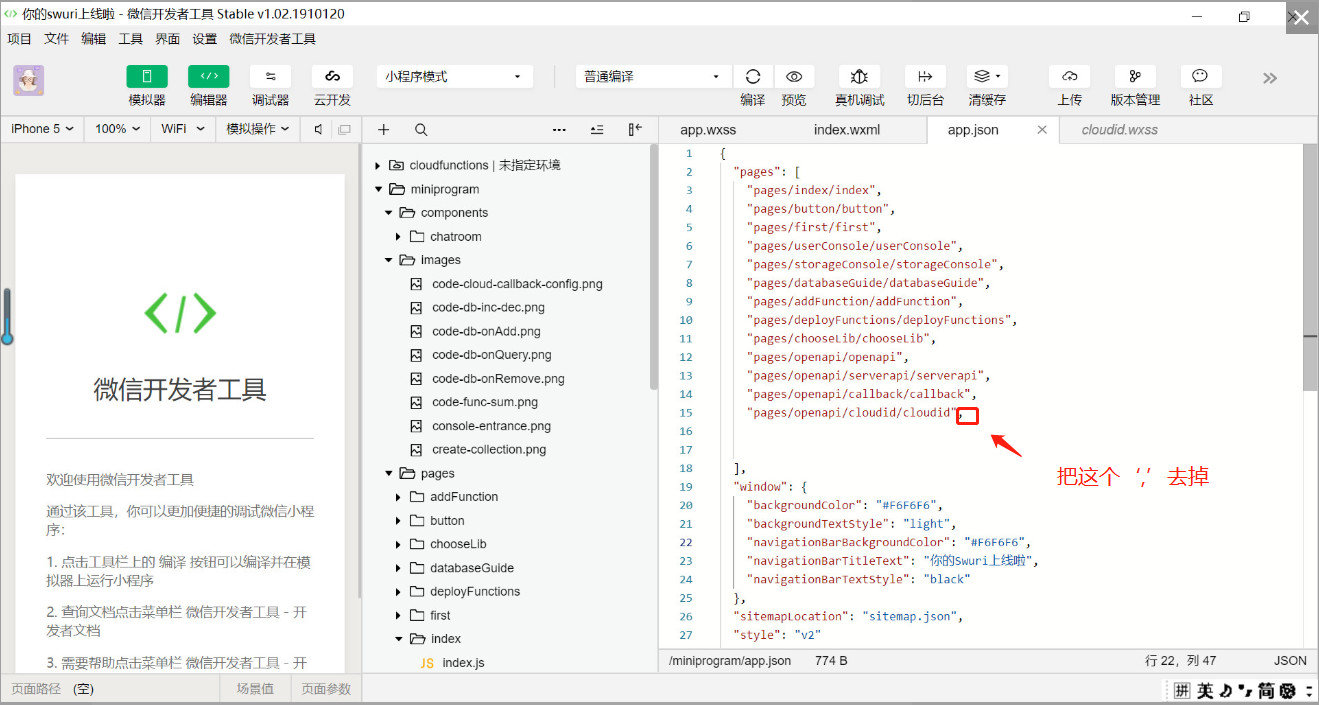This screenshot has width=1319, height=705.
Task: Expand the addFunction folder
Action: tap(399, 497)
